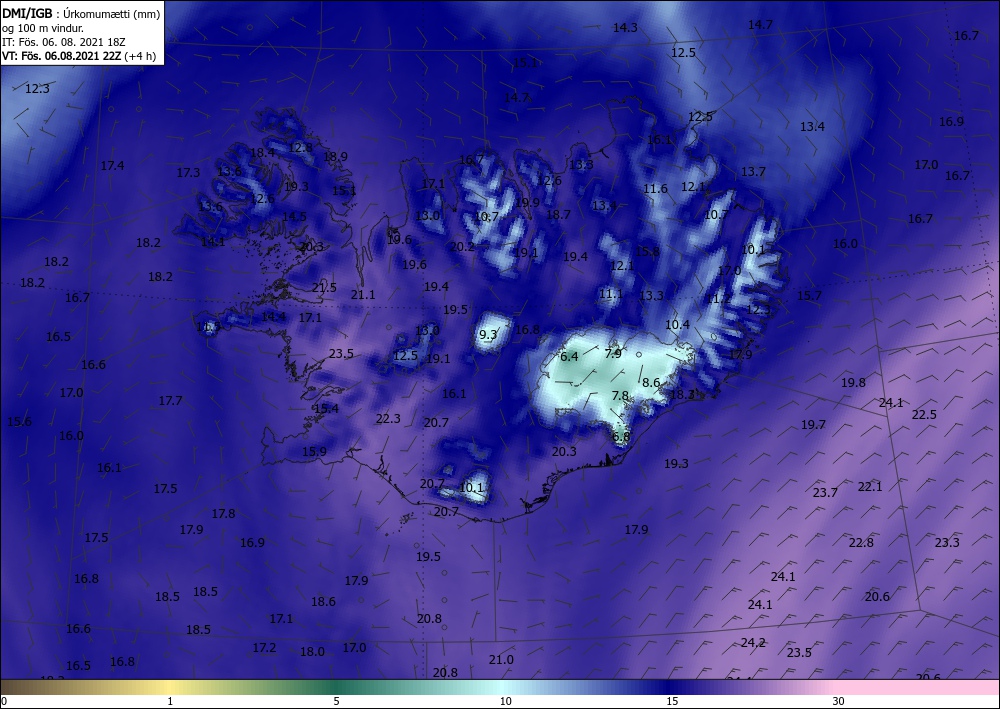This screenshot has height=709, width=1000.
Task: Click the '10' tick on the colour scale
Action: click(x=506, y=701)
